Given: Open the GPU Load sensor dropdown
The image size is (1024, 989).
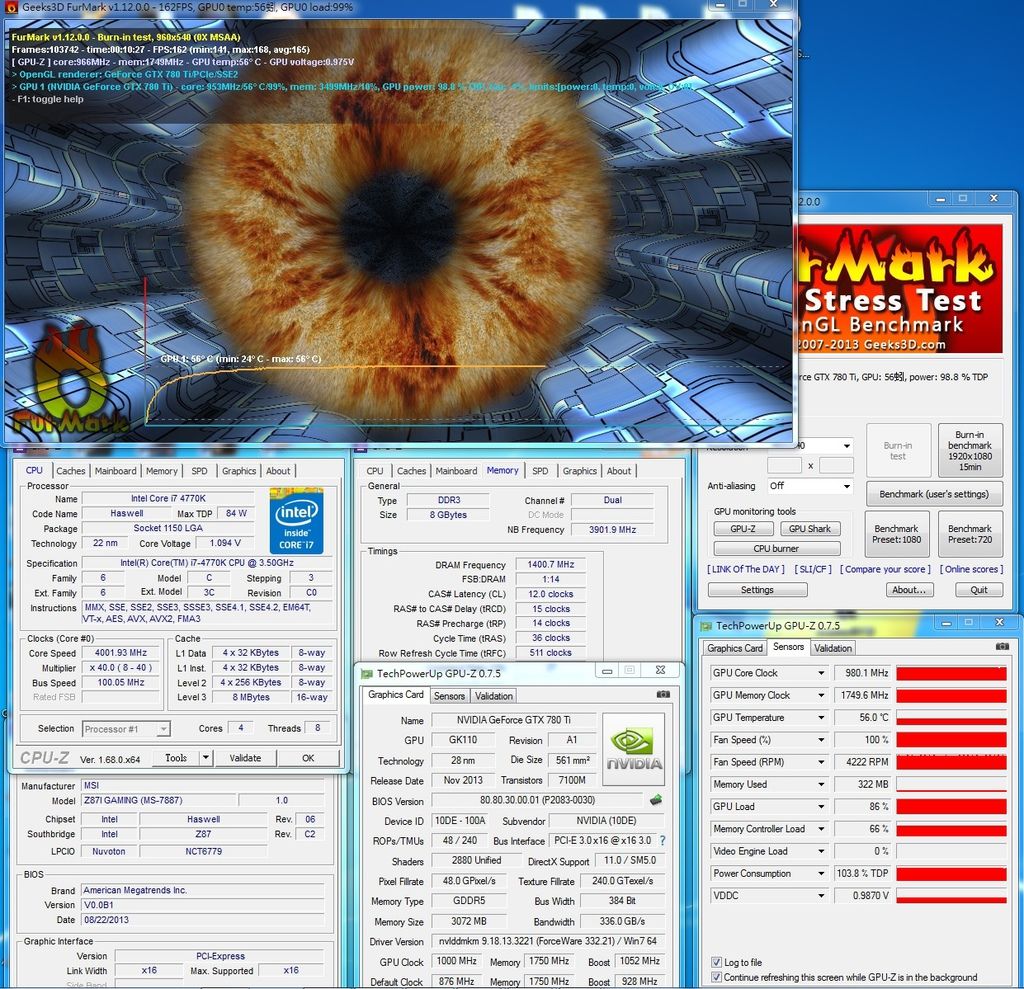Looking at the screenshot, I should (x=821, y=806).
